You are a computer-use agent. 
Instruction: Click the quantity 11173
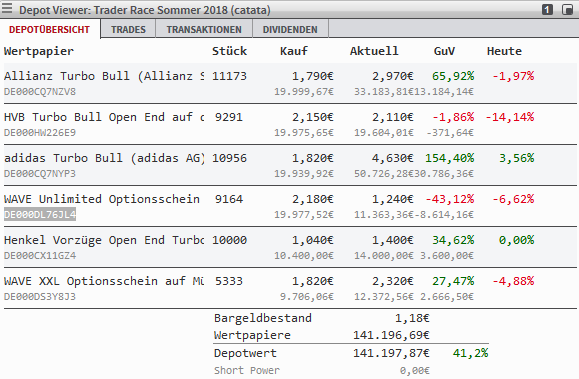(229, 76)
